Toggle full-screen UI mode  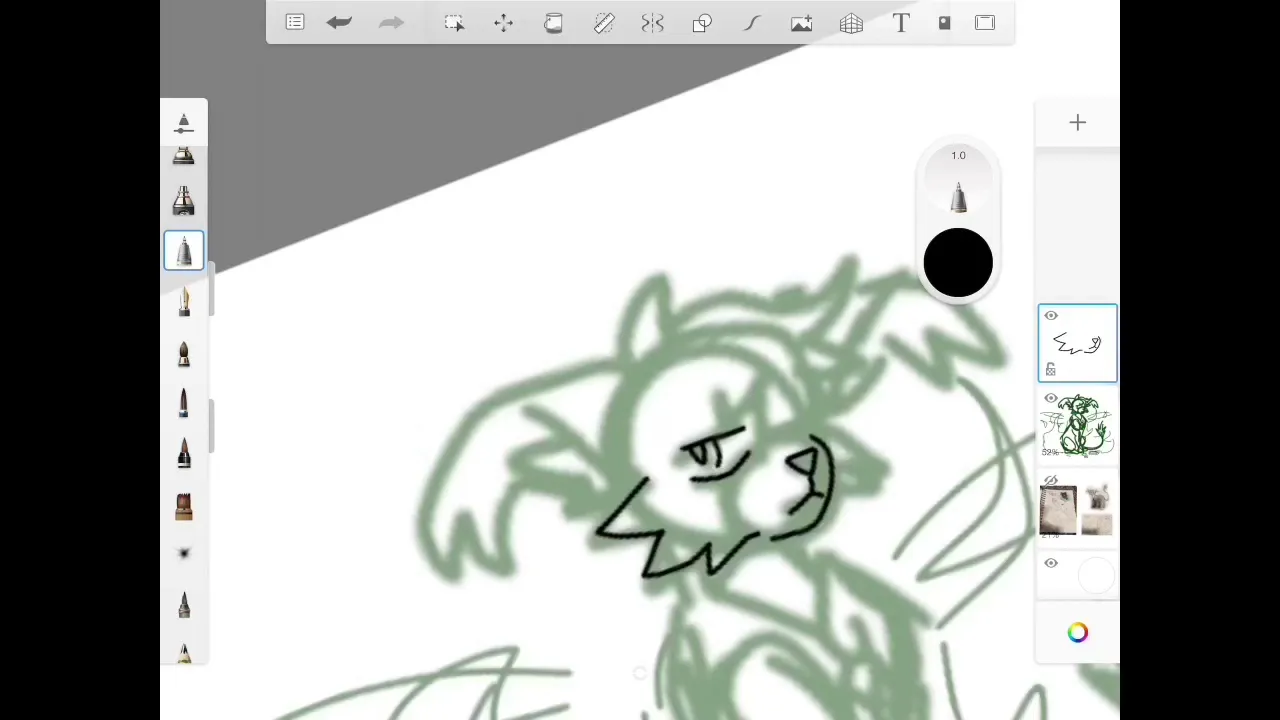[985, 22]
